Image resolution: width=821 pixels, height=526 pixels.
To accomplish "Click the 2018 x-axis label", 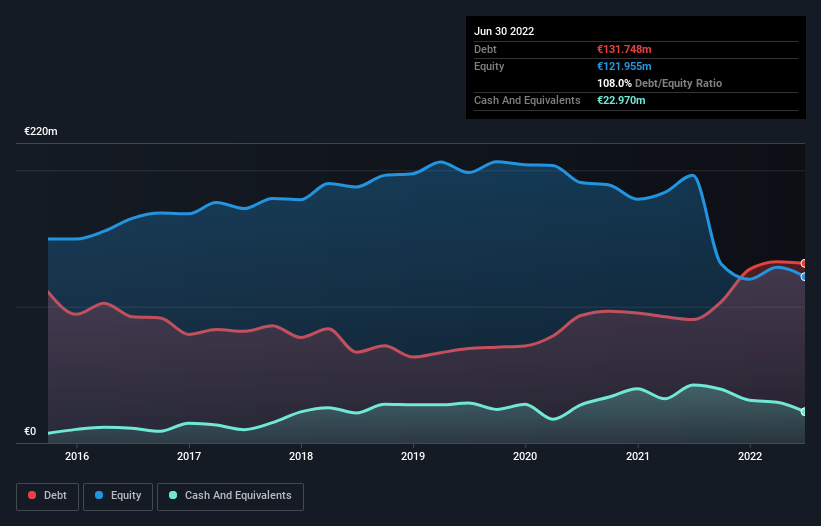I will pos(301,456).
